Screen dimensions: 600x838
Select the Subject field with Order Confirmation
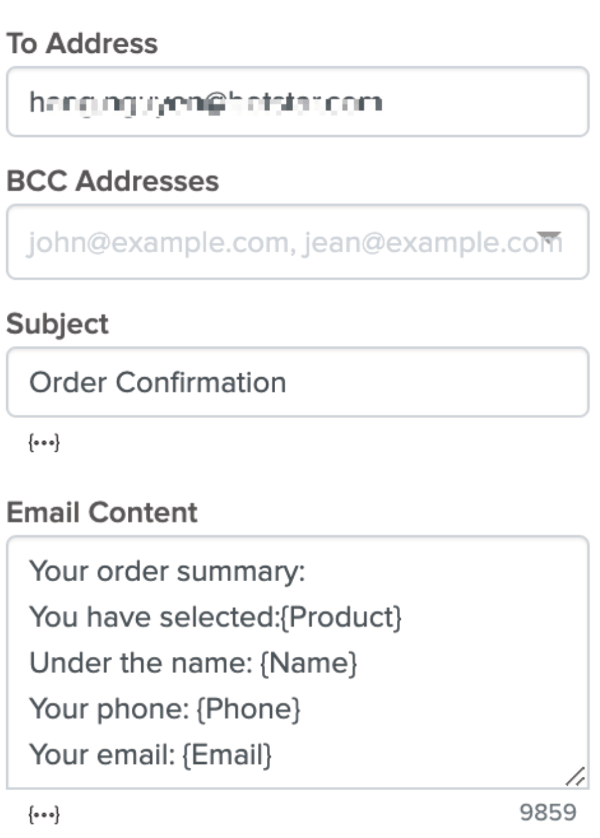[x=297, y=382]
